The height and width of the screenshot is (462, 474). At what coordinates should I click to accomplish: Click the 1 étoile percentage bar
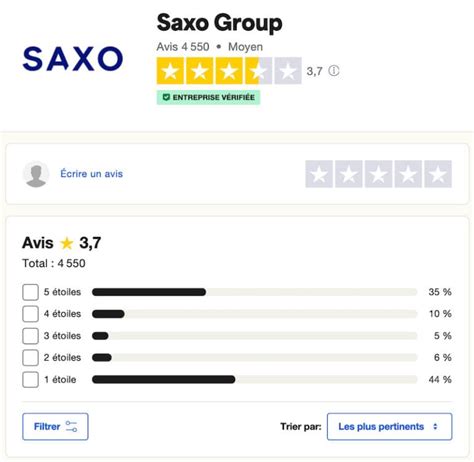[x=255, y=380]
